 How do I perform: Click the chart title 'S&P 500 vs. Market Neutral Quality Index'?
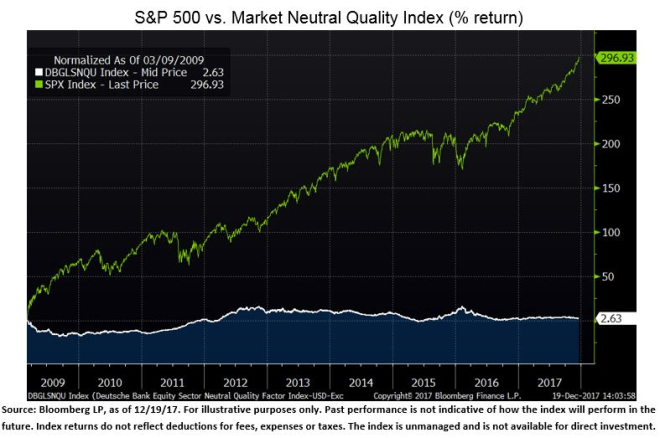click(x=329, y=19)
